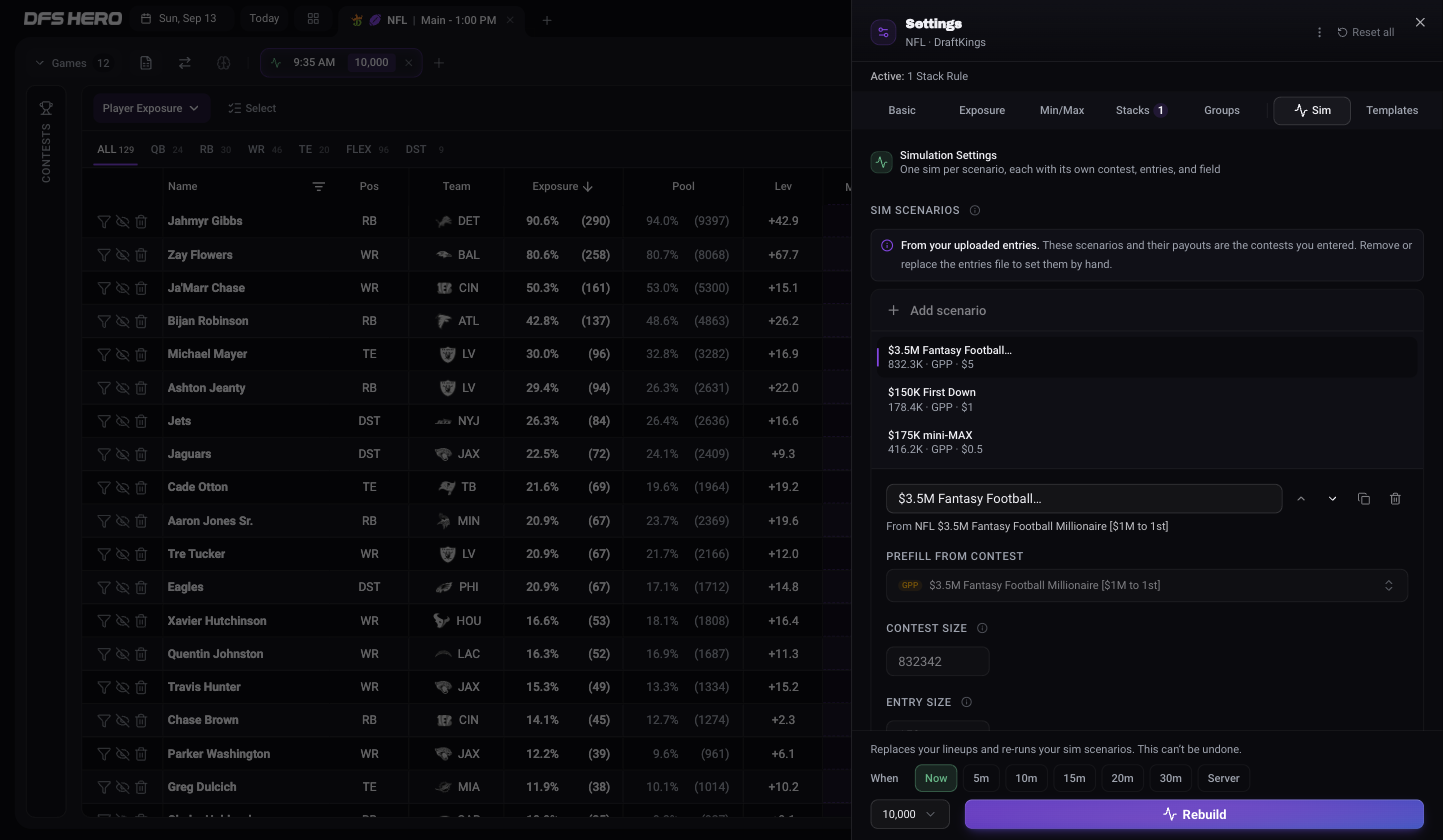The height and width of the screenshot is (840, 1443).
Task: Duplicate the $3.5M Fantasy Football scenario
Action: 1364,498
